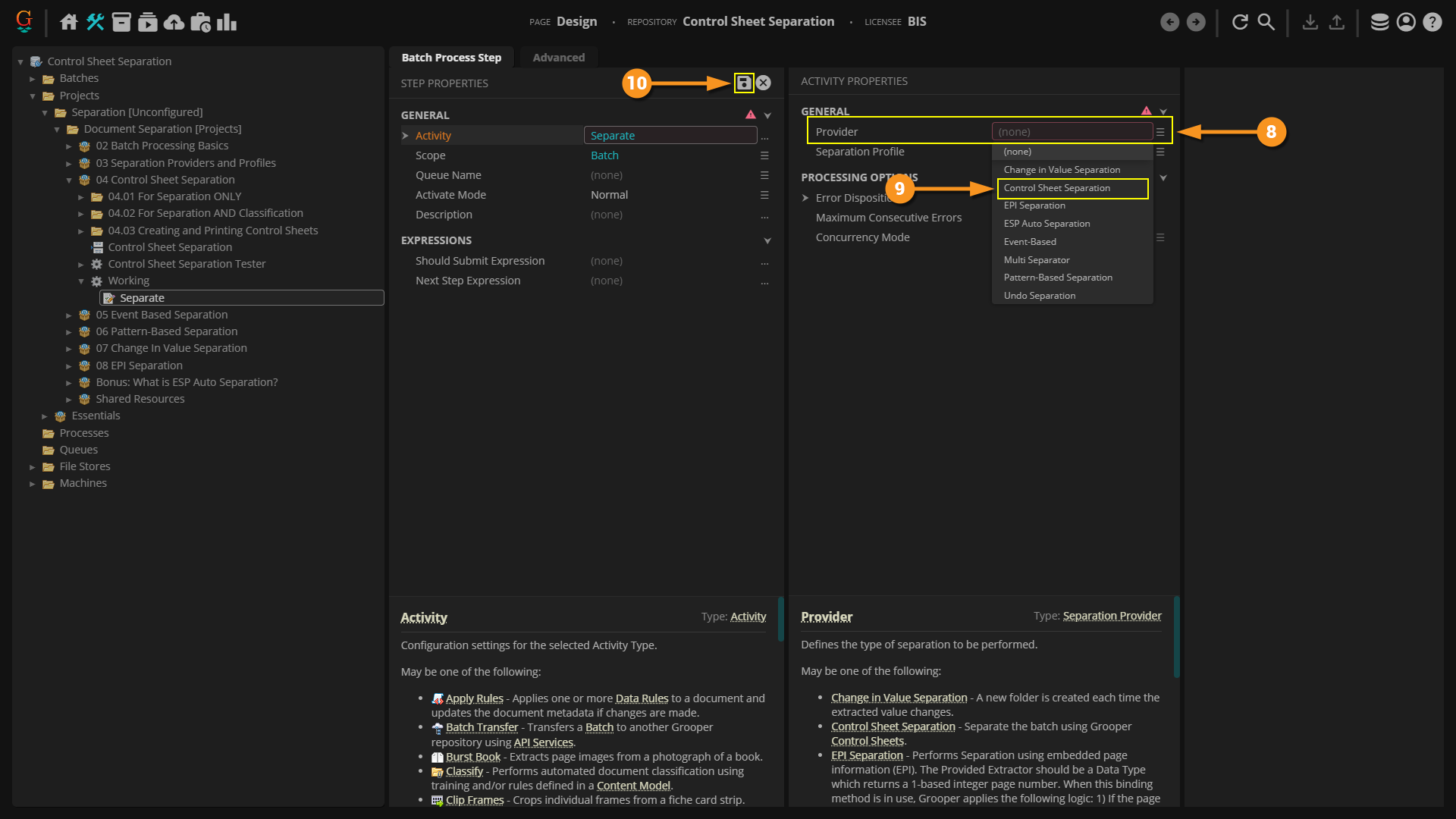1456x819 pixels.
Task: Click the save icon in Step Properties
Action: pos(744,83)
